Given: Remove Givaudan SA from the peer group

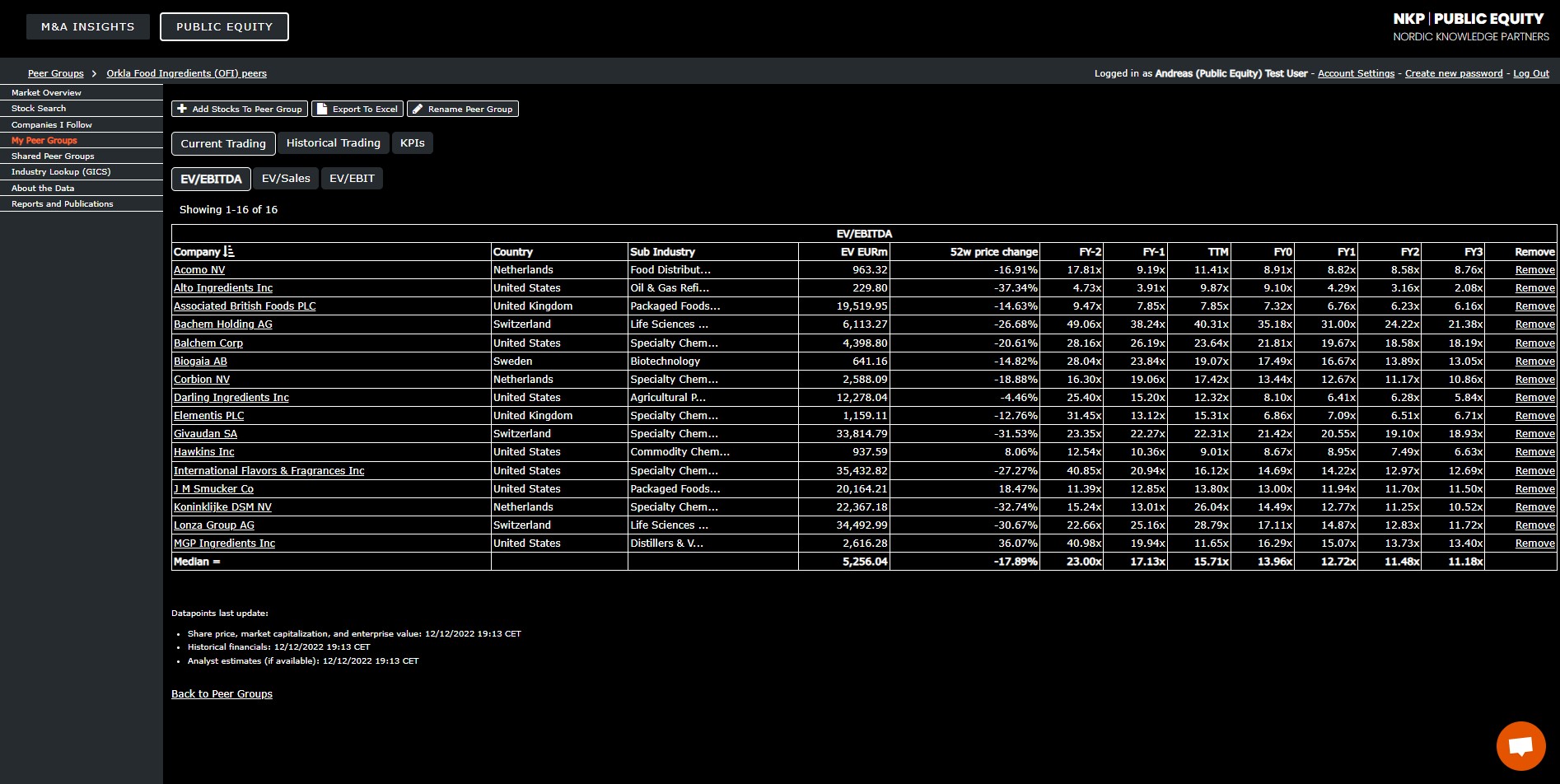Looking at the screenshot, I should pos(1535,434).
